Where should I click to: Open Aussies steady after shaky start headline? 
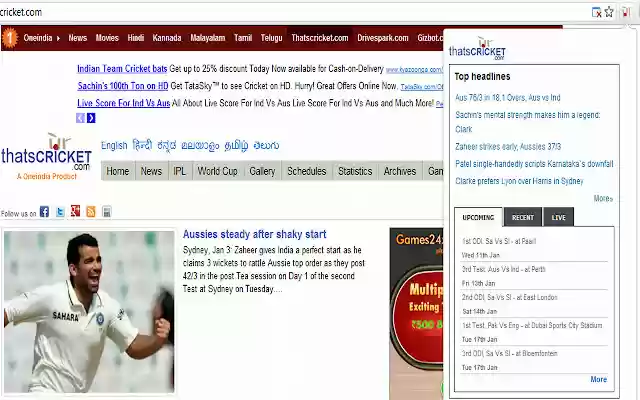[255, 234]
